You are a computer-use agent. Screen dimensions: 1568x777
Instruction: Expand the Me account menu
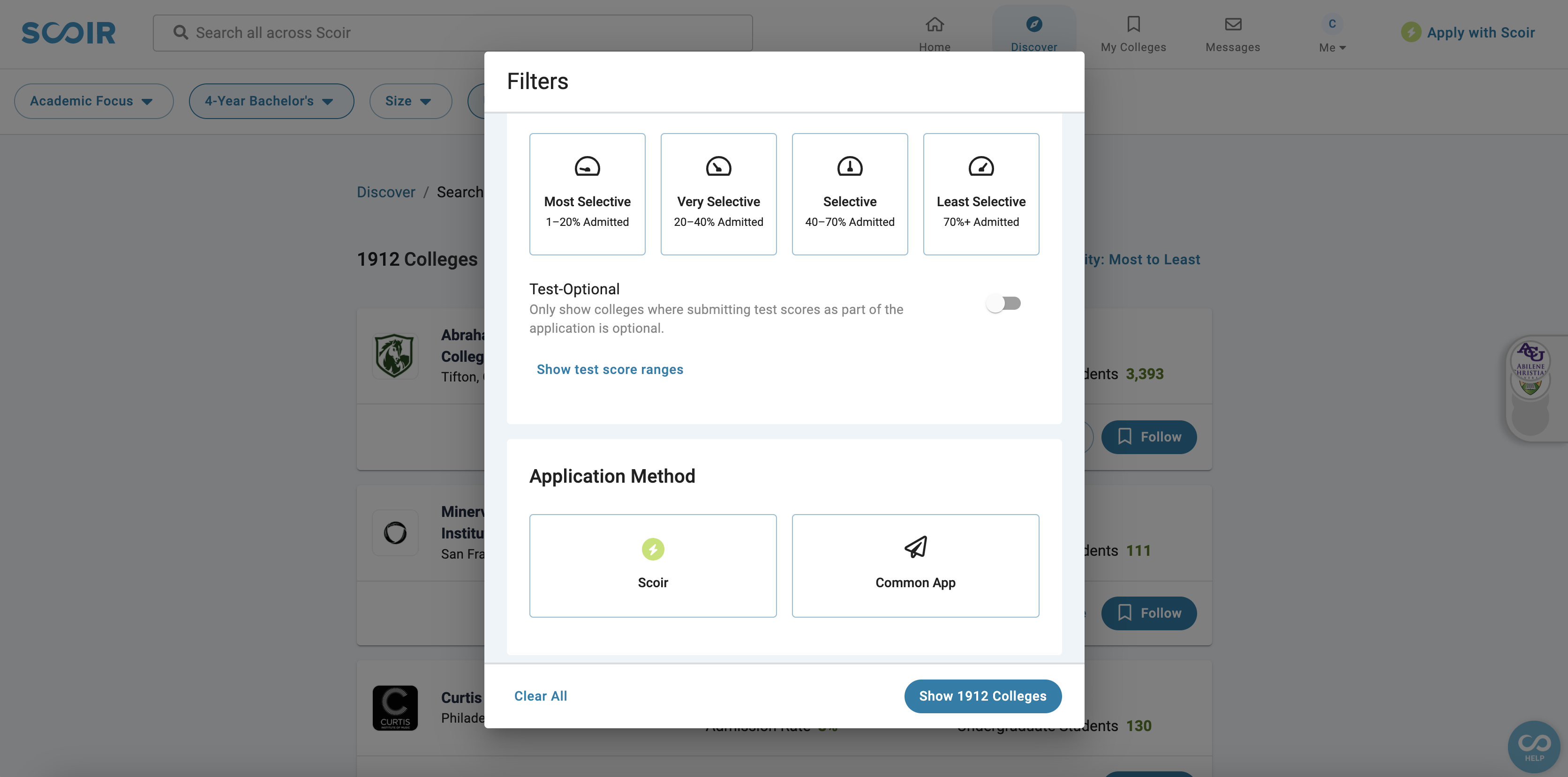pos(1332,47)
